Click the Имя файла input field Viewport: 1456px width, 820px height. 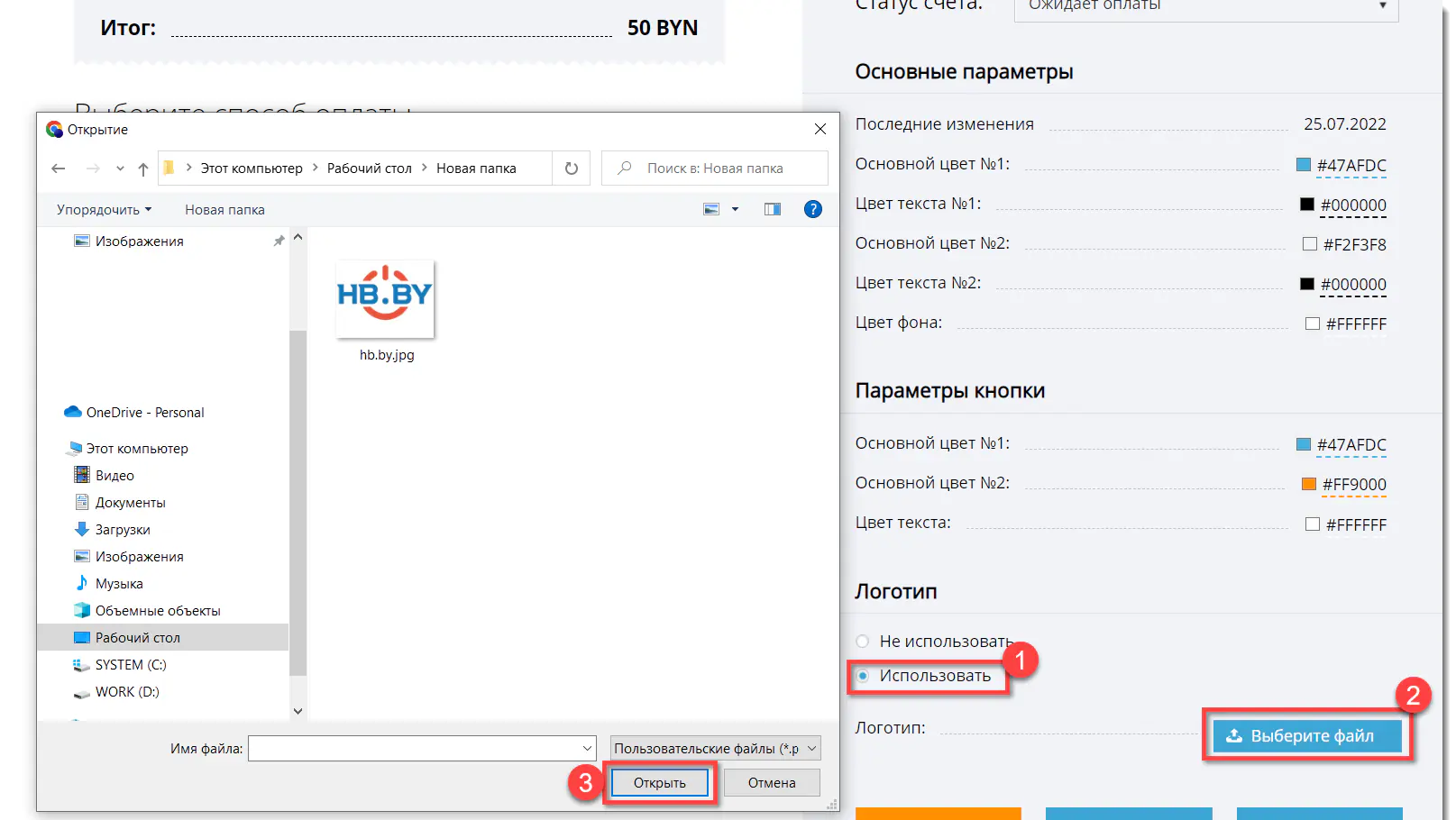(x=415, y=749)
